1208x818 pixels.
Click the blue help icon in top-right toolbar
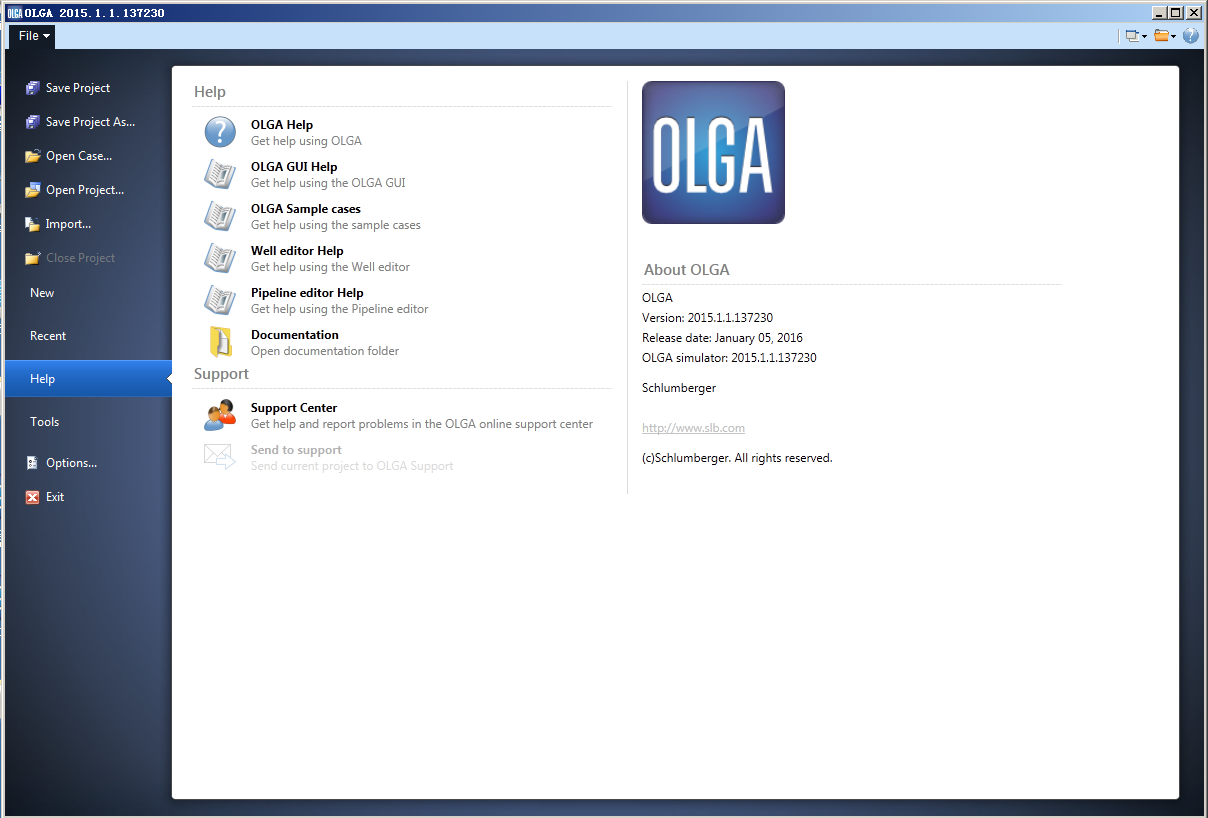(x=1190, y=36)
